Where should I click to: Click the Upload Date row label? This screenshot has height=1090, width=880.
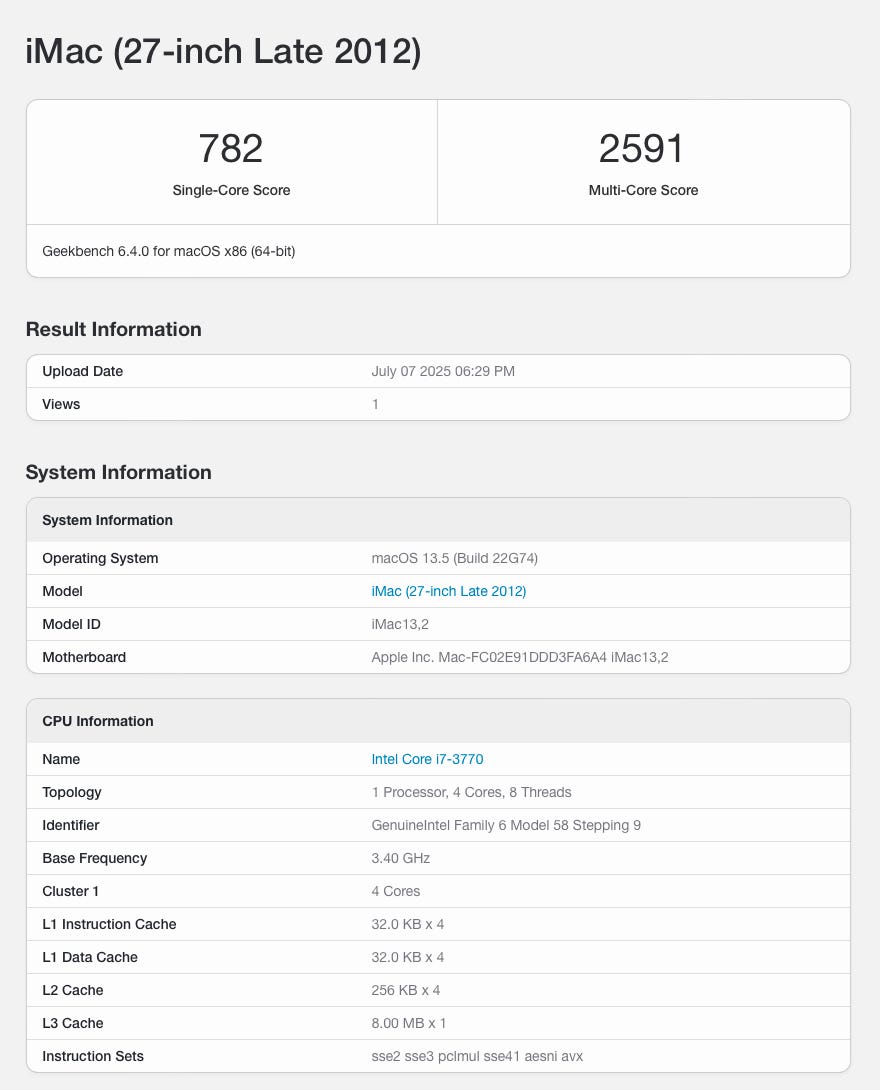coord(83,371)
